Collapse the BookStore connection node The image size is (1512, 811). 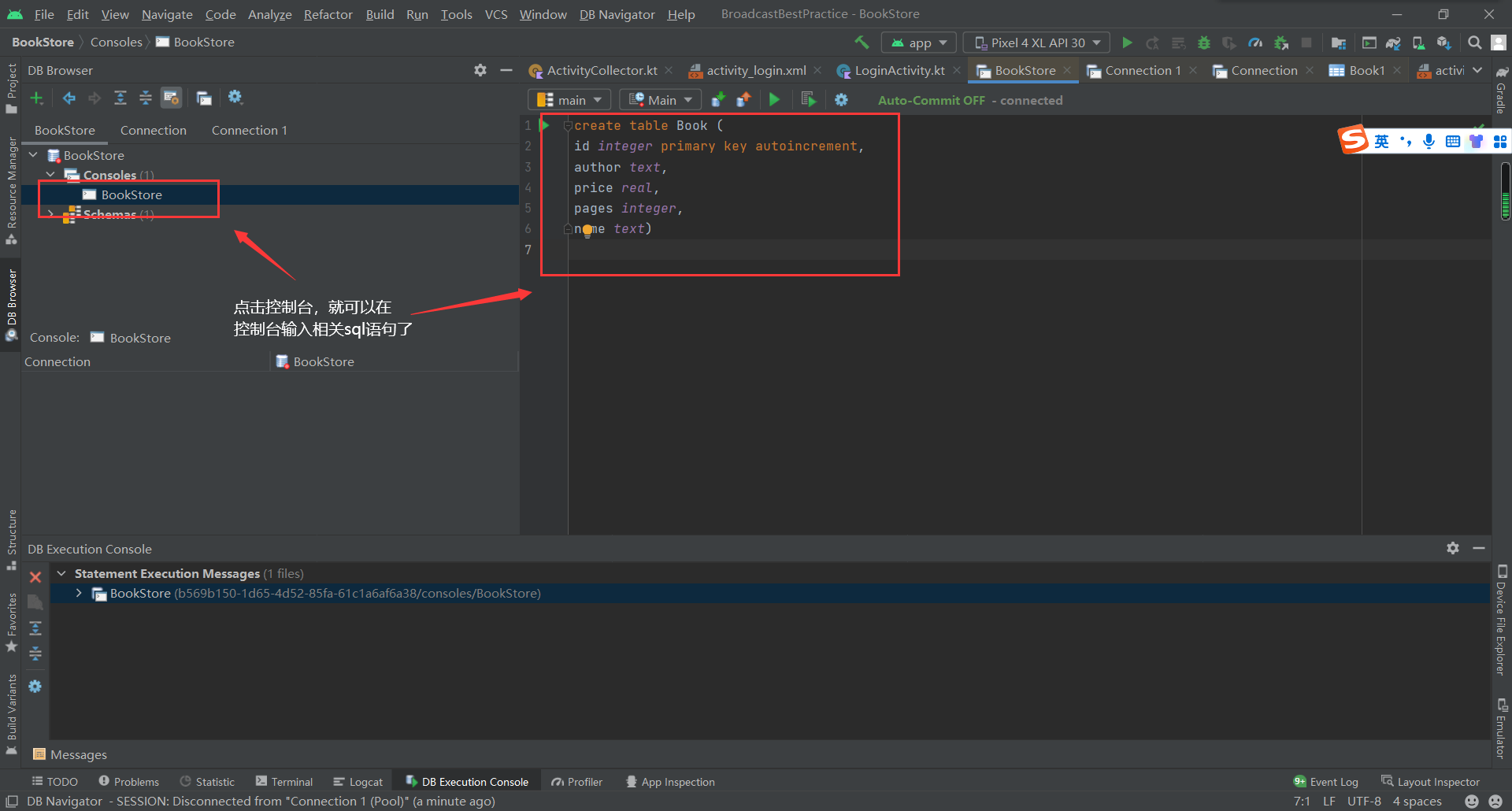pos(33,155)
